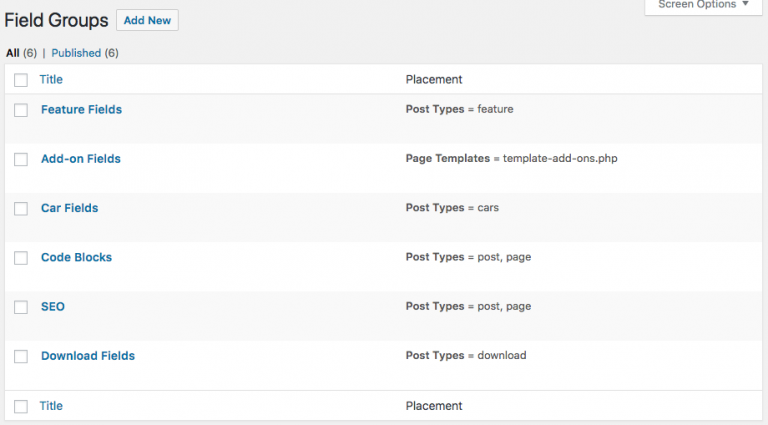Open the Download Fields field group
The height and width of the screenshot is (425, 768).
pyautogui.click(x=88, y=355)
